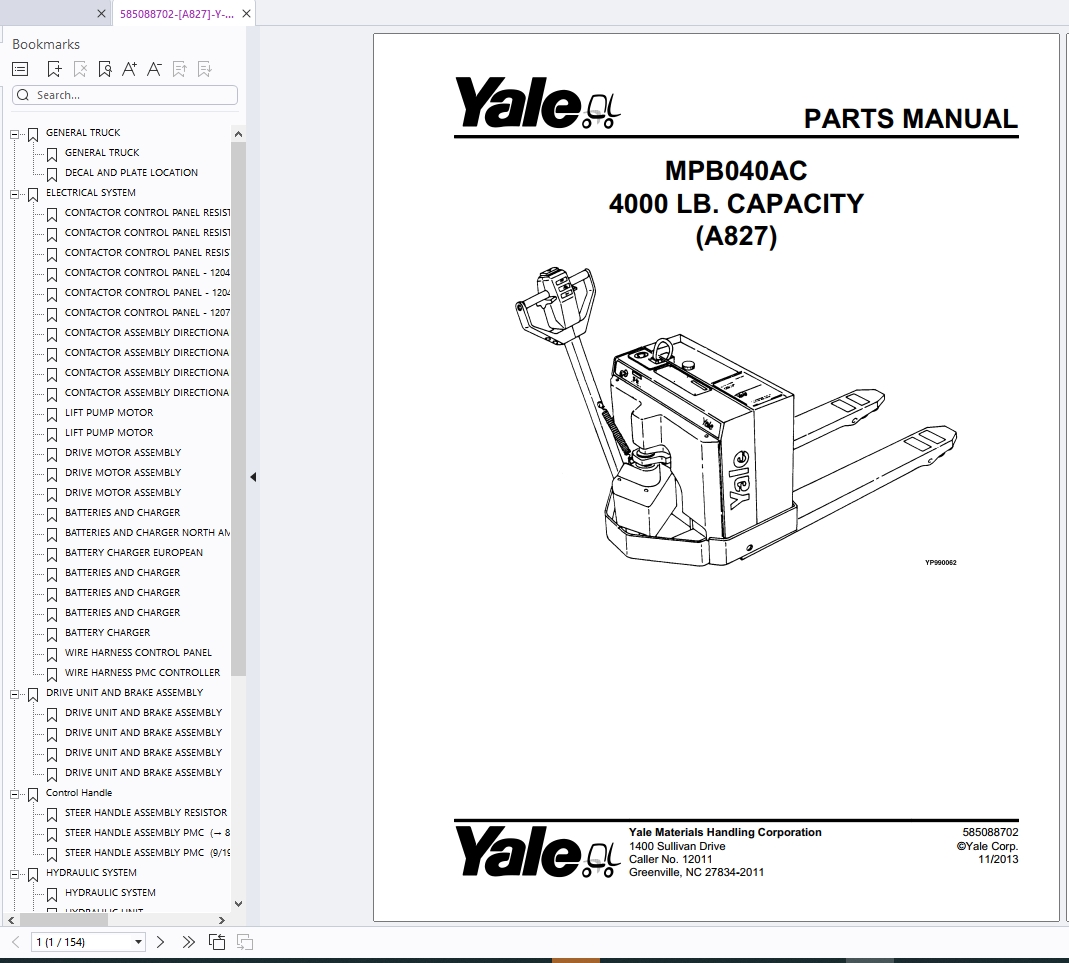Close the first document tab
1069x963 pixels.
tap(102, 14)
